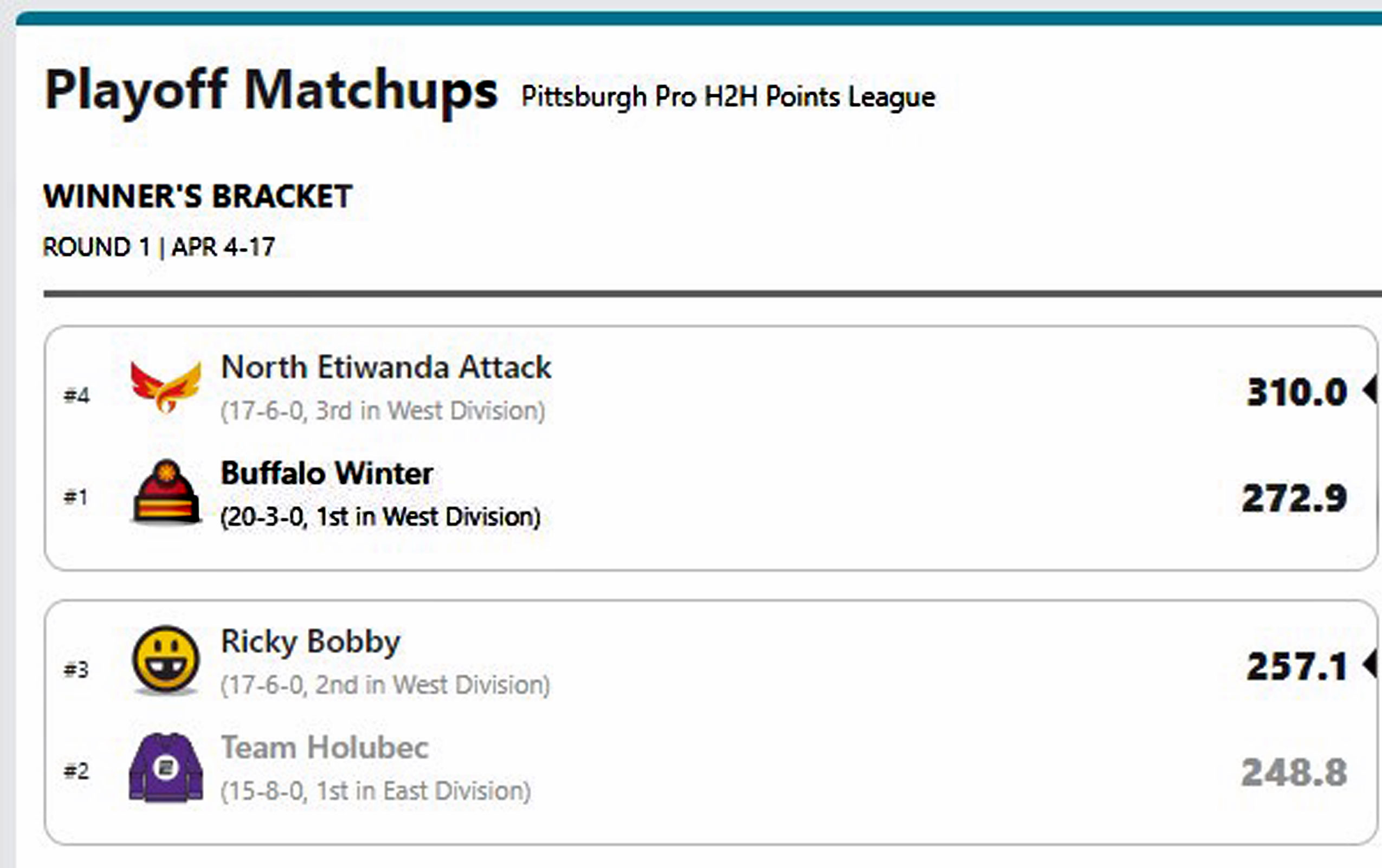Click the 15-8-0 East Division record text
1382x868 pixels.
coord(376,791)
